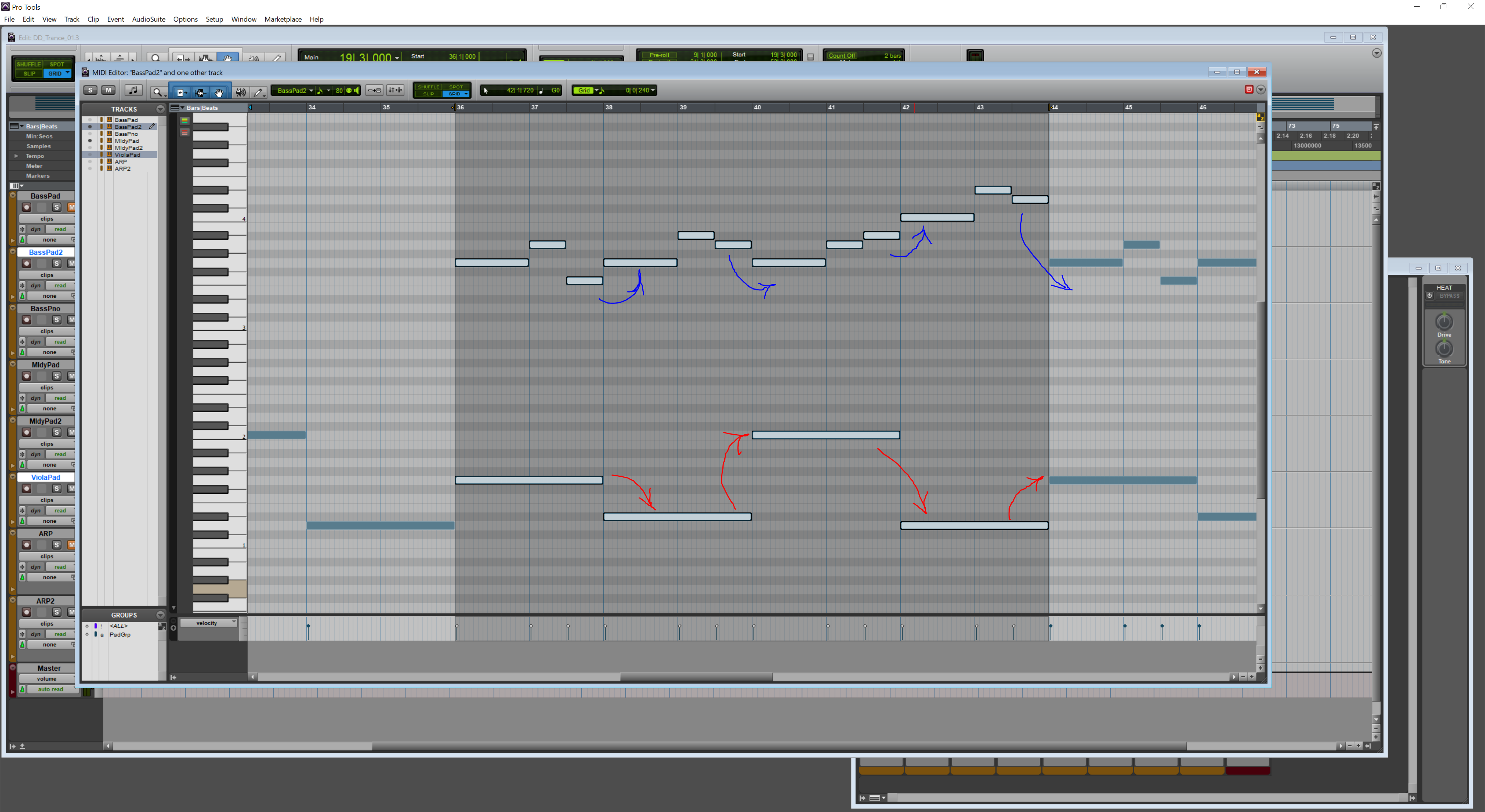
Task: Open the velocity lane type dropdown
Action: pyautogui.click(x=209, y=623)
